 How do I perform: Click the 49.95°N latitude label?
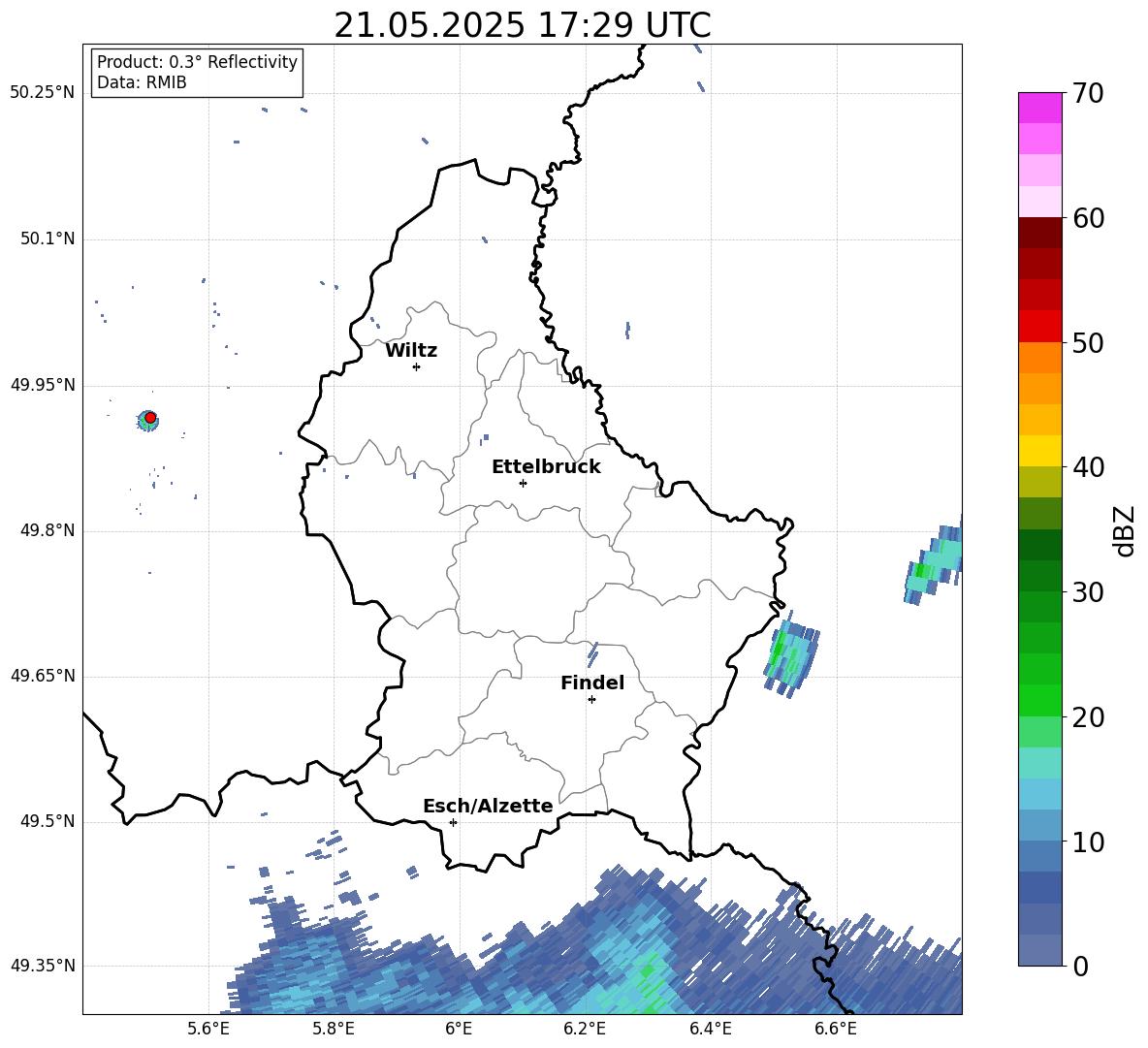(43, 385)
